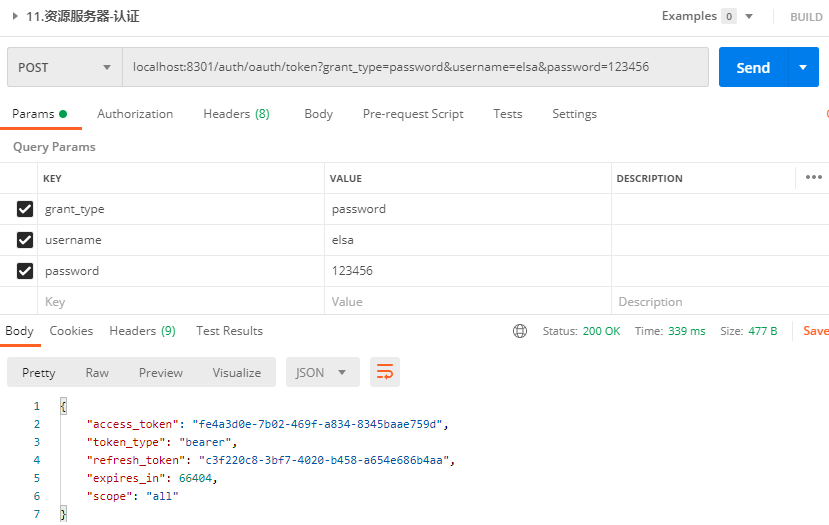This screenshot has height=525, width=829.
Task: Open the request Body tab
Action: click(x=318, y=114)
